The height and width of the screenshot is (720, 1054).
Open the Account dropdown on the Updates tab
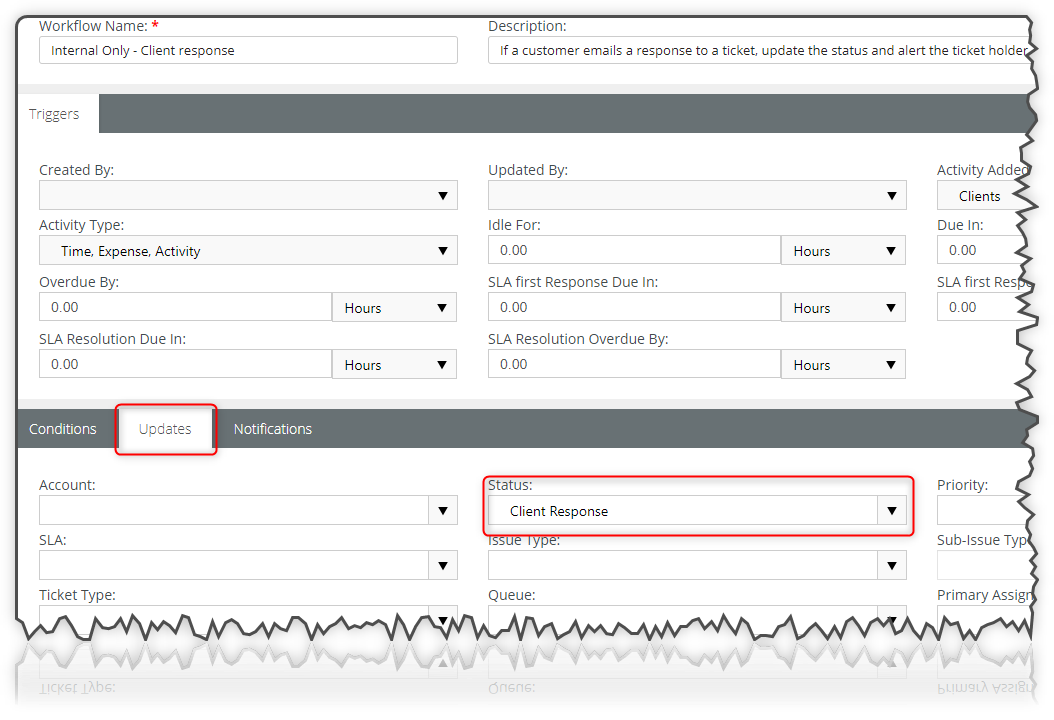tap(443, 510)
